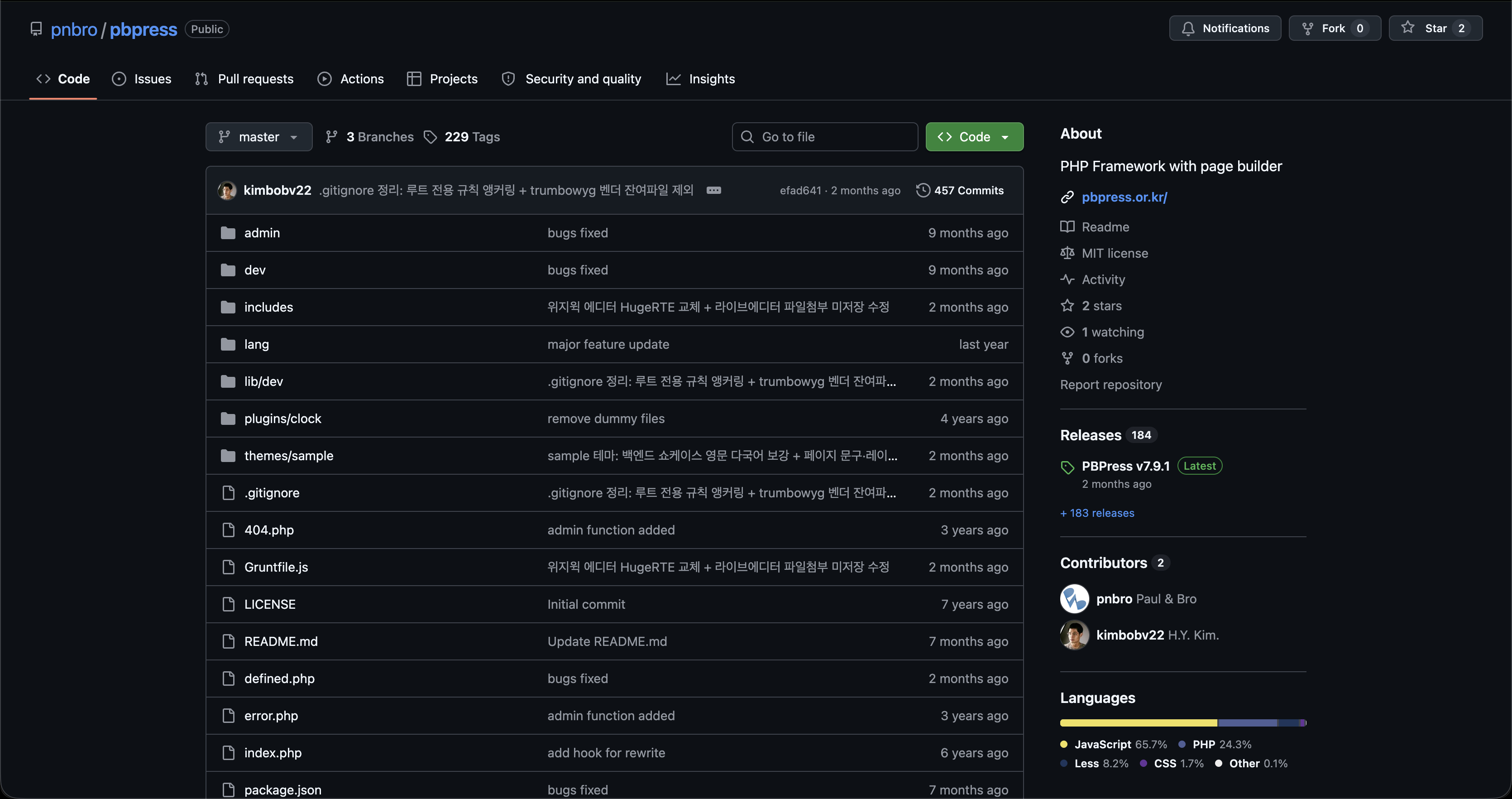The height and width of the screenshot is (799, 1512).
Task: Click Report repository link
Action: tap(1111, 385)
